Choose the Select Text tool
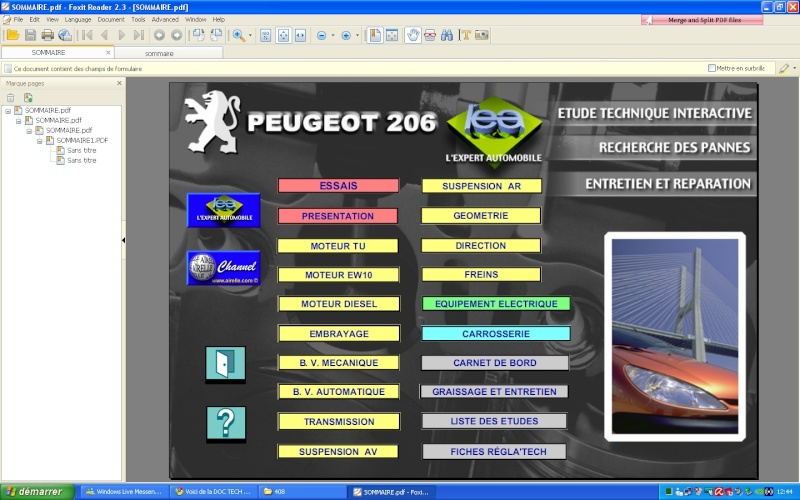 click(x=465, y=35)
